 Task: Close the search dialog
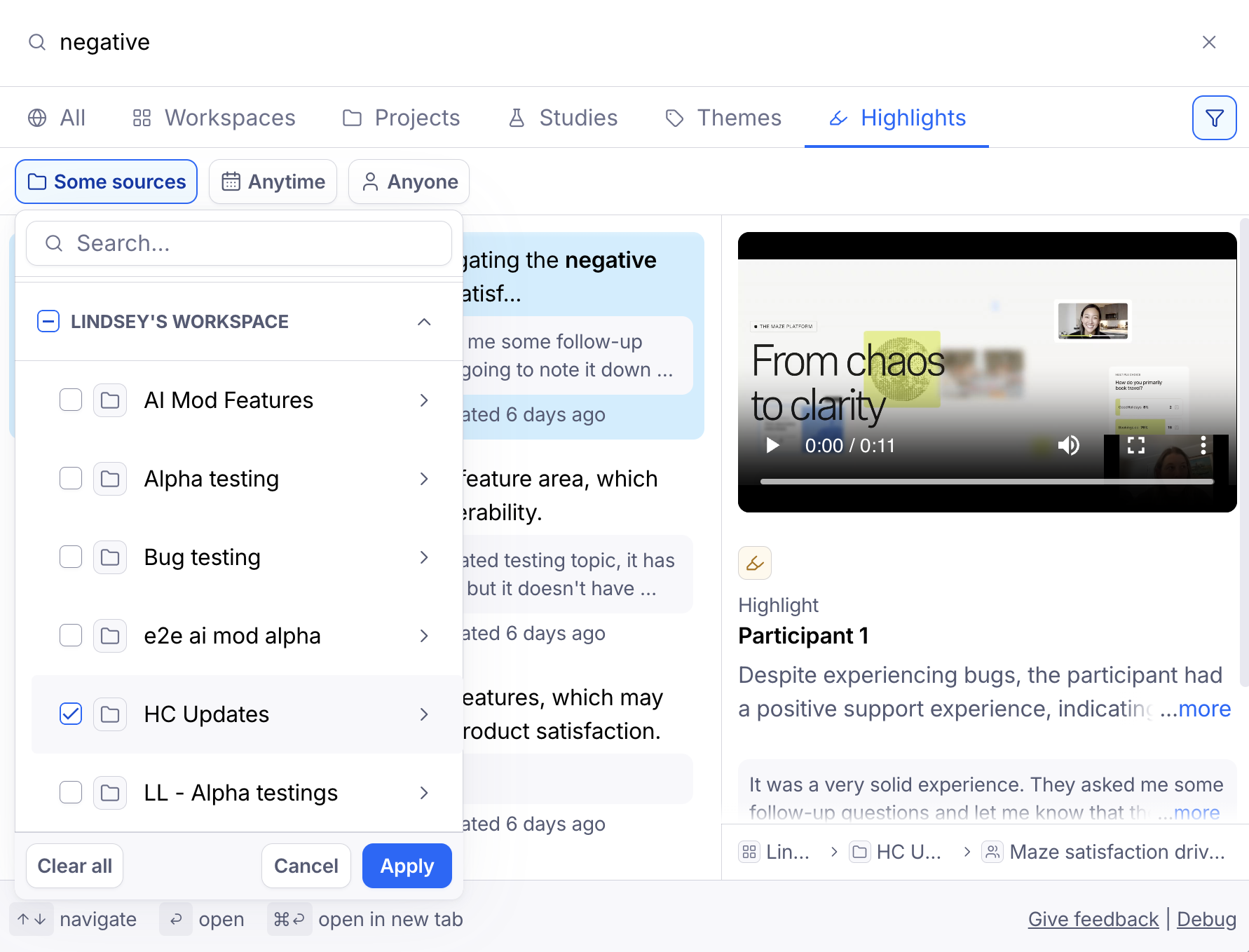point(1208,42)
